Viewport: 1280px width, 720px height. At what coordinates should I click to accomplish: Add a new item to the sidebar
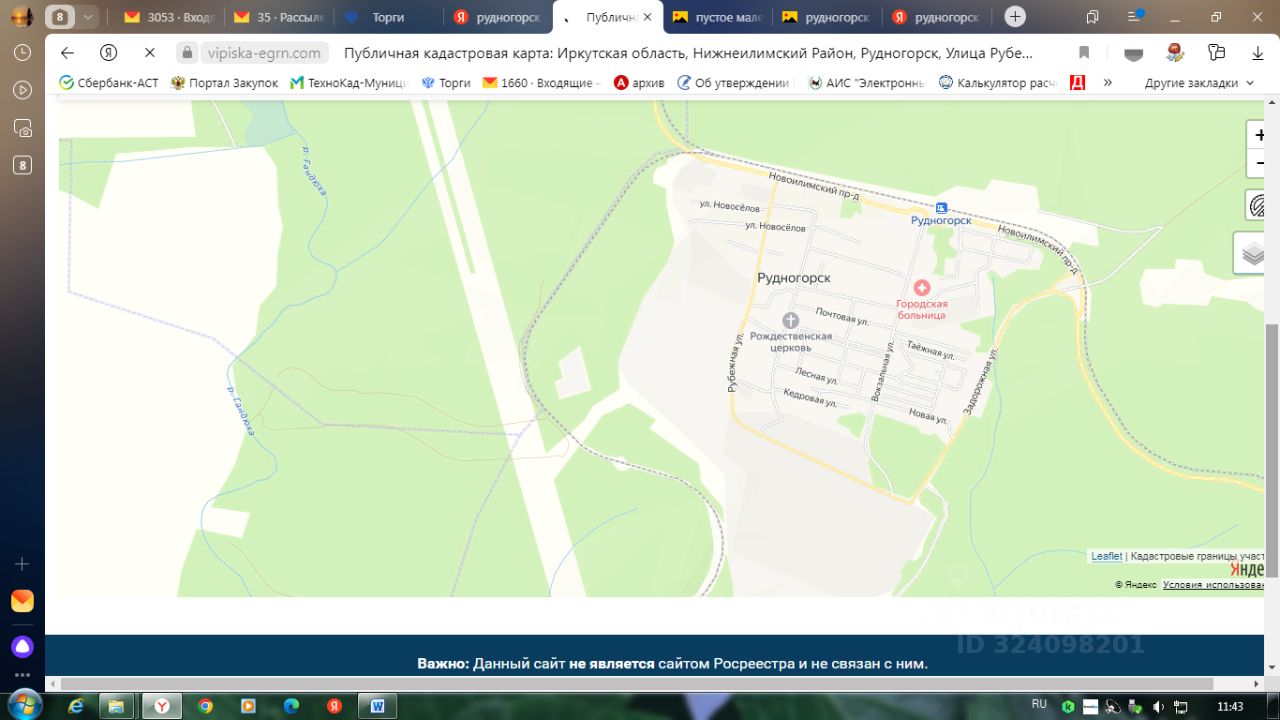tap(22, 564)
